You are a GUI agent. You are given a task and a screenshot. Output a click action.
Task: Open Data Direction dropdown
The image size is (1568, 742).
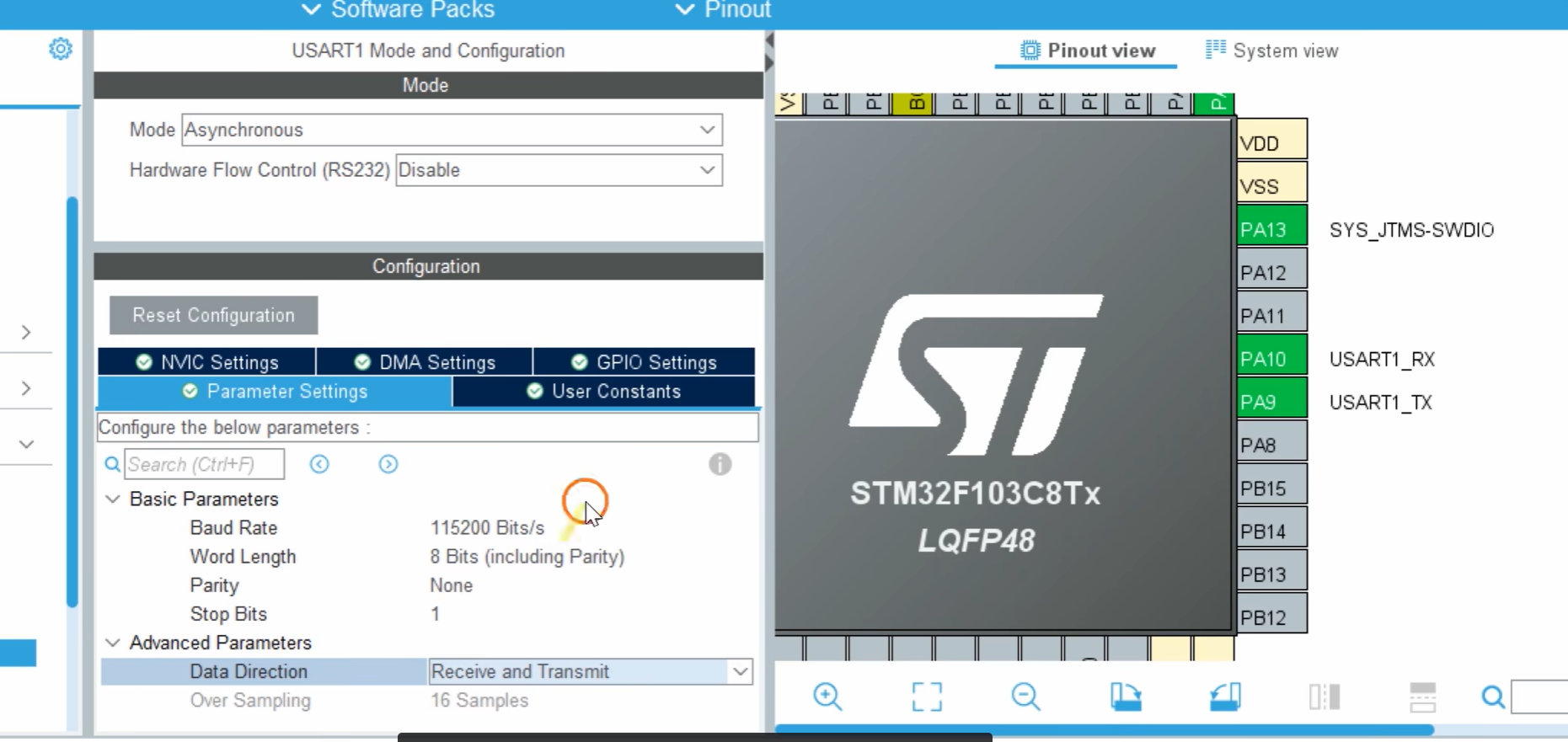pyautogui.click(x=590, y=671)
